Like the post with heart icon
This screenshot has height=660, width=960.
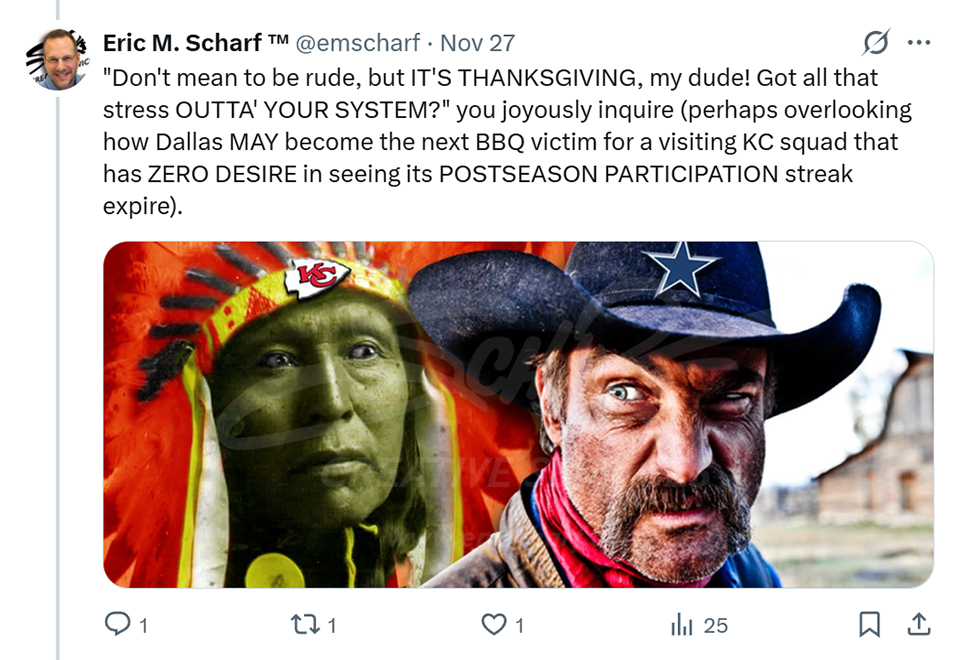click(x=494, y=625)
